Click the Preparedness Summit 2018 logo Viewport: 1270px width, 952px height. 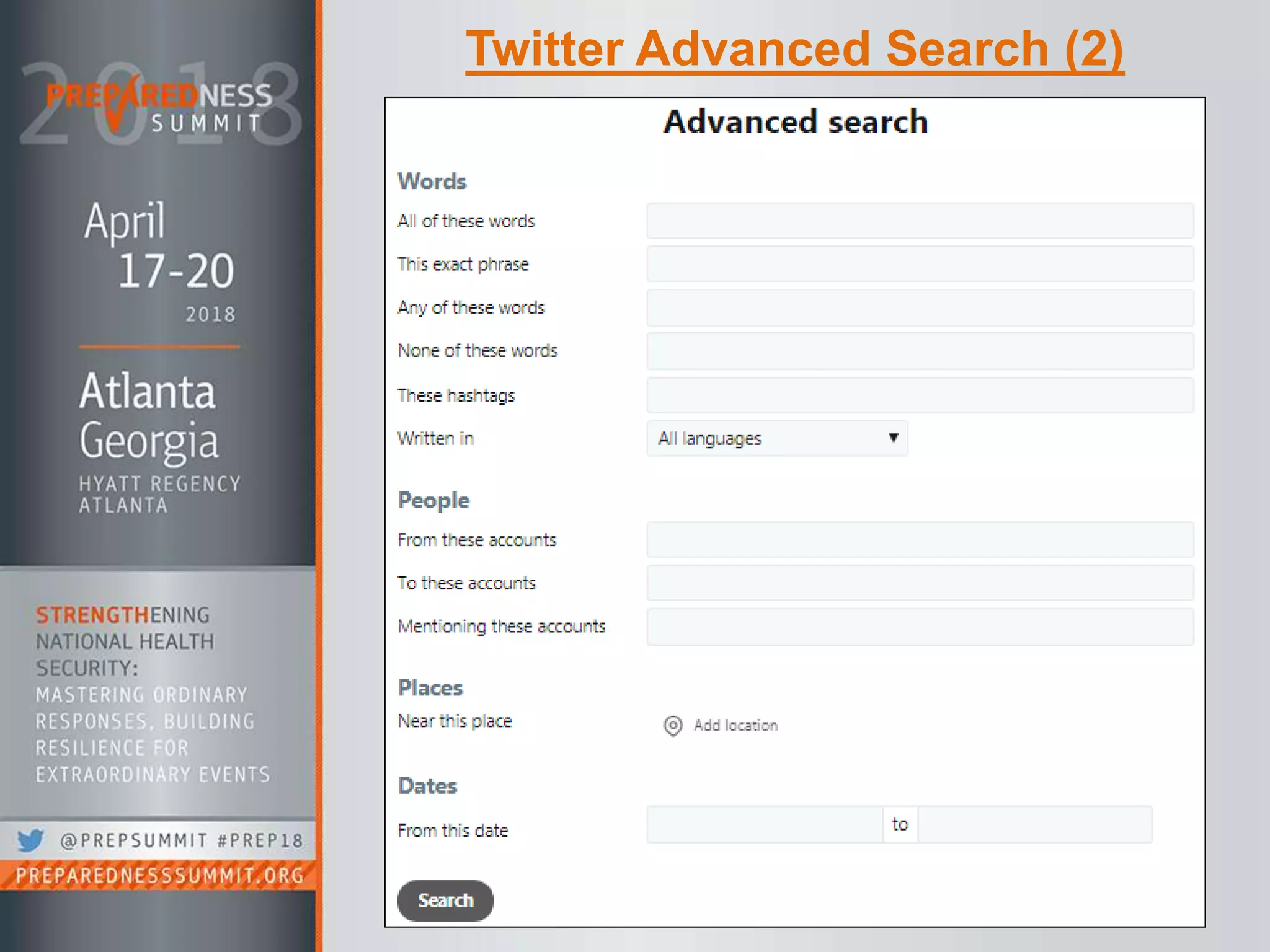159,104
